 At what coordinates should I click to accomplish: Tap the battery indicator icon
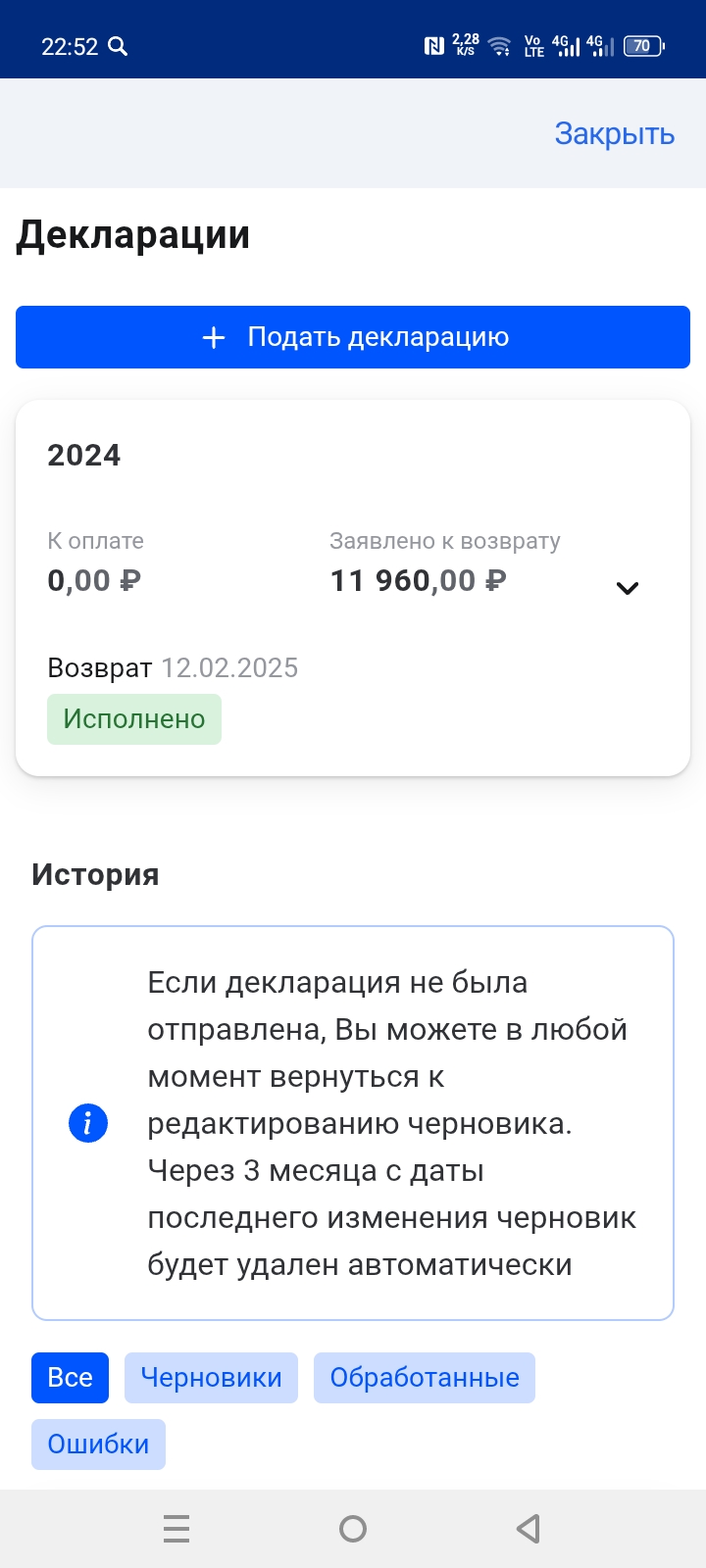pos(644,46)
